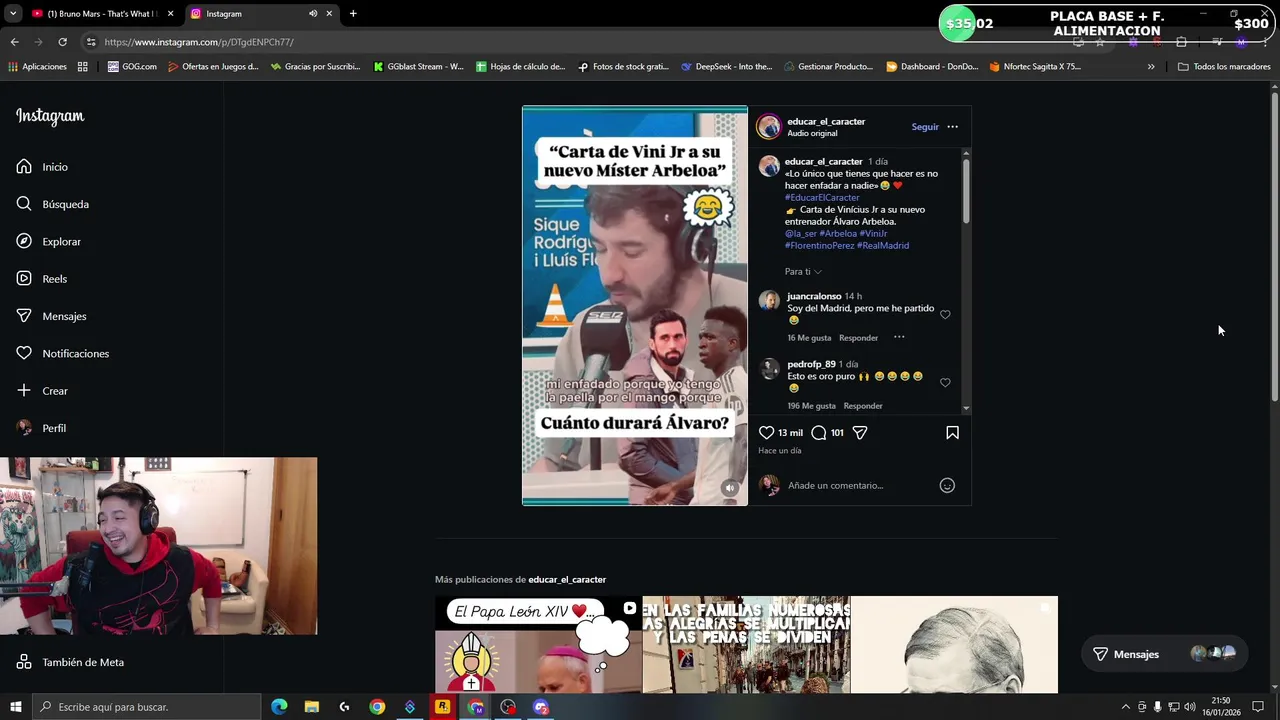Open También de Meta option
Image resolution: width=1280 pixels, height=720 pixels.
point(70,662)
